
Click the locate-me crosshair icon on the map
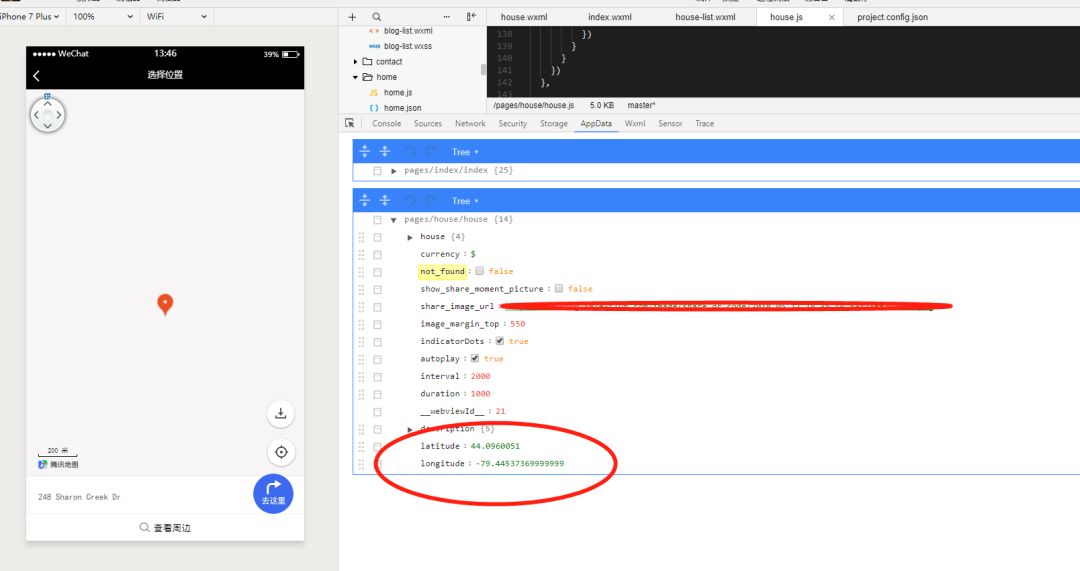[x=281, y=452]
